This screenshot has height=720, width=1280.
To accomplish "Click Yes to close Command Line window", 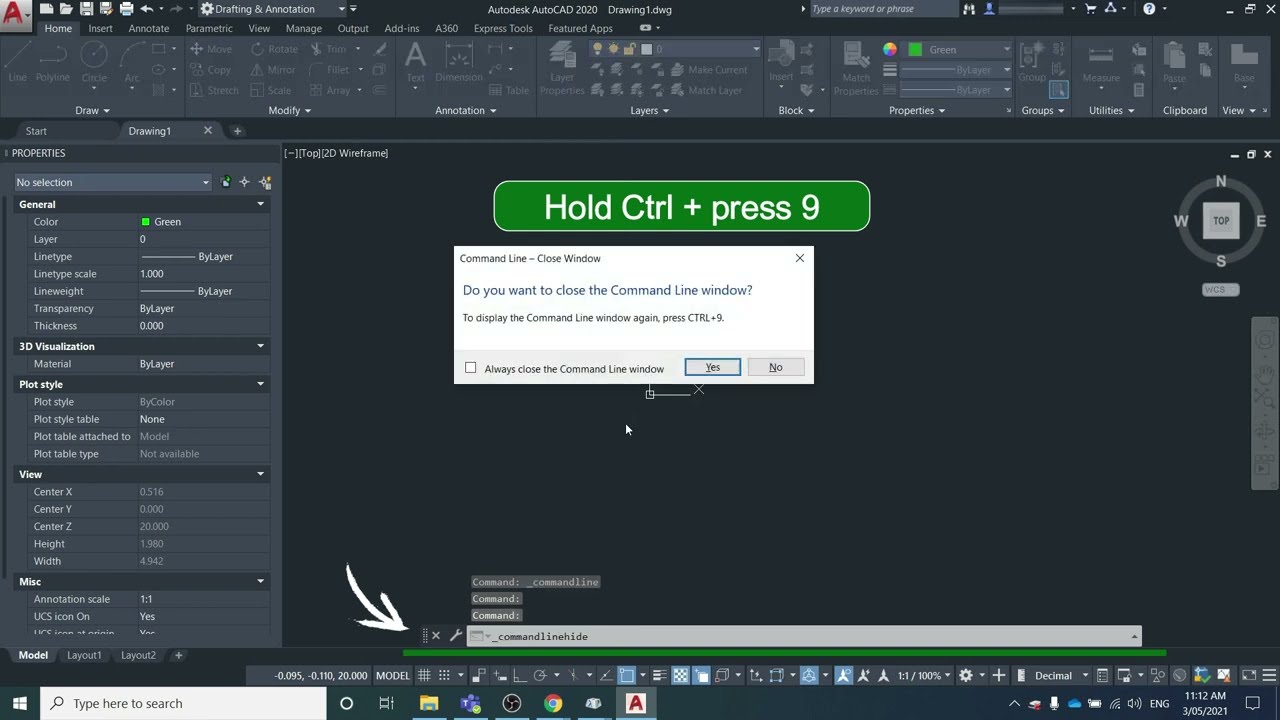I will [713, 367].
